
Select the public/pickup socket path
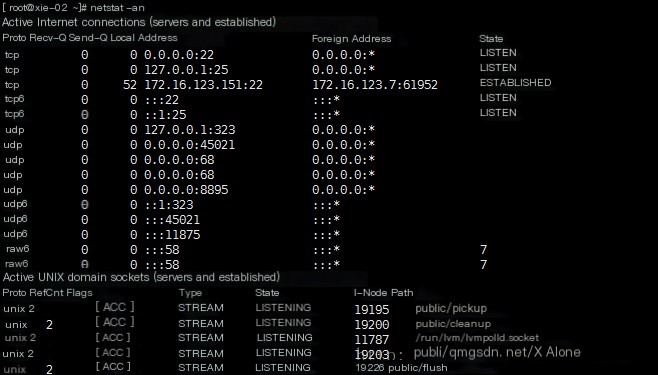(451, 308)
